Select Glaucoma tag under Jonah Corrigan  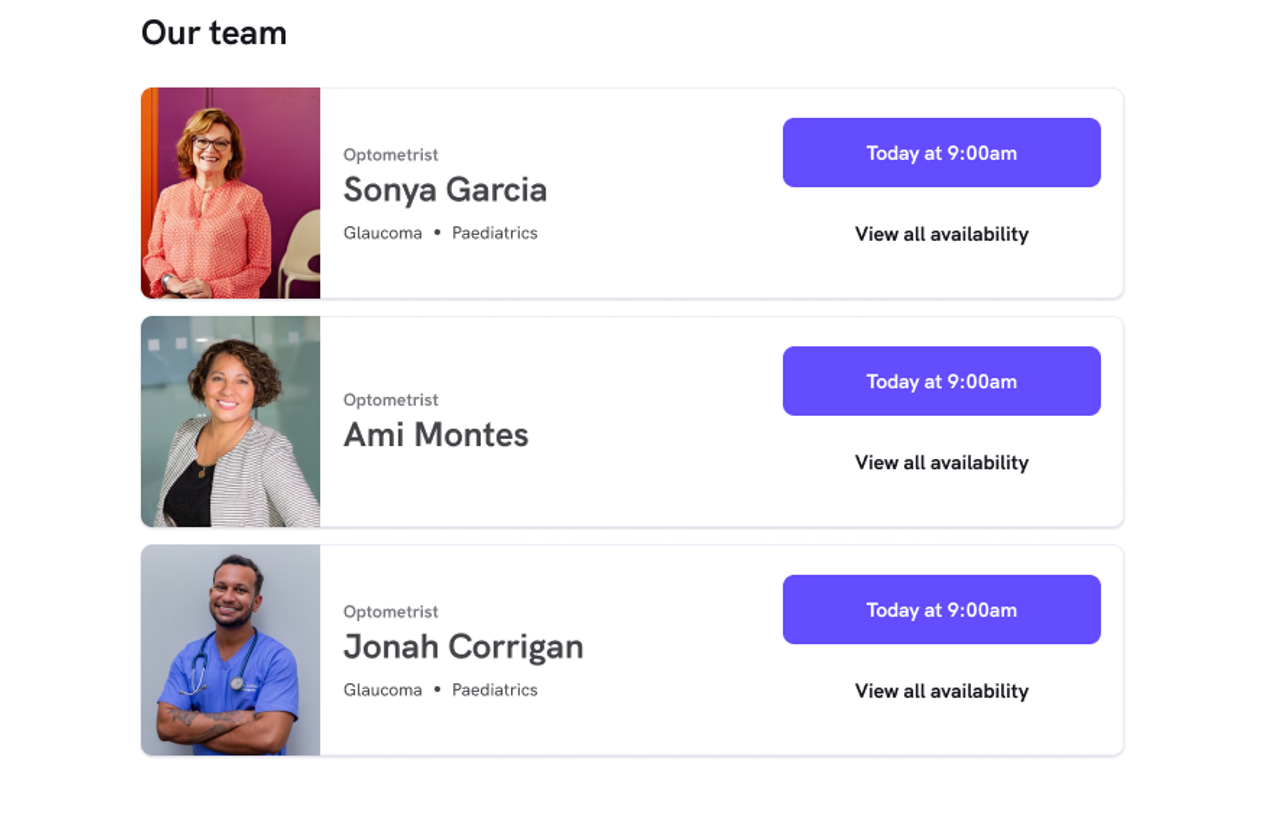(x=383, y=690)
